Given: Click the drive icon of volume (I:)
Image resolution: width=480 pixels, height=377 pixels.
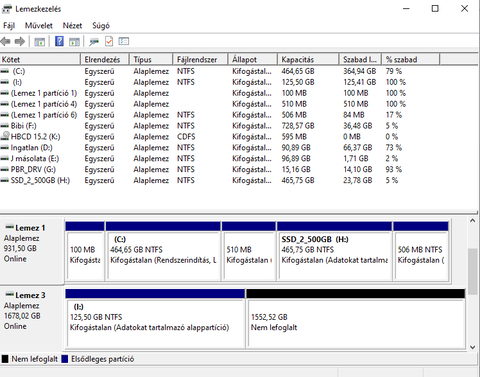Looking at the screenshot, I should [5, 82].
